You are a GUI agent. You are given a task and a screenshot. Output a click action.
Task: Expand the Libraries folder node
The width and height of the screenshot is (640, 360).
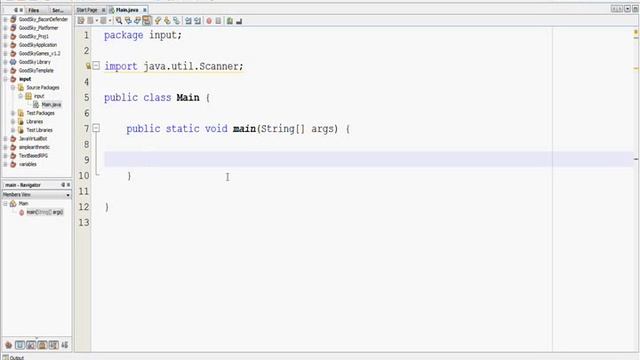coord(13,122)
